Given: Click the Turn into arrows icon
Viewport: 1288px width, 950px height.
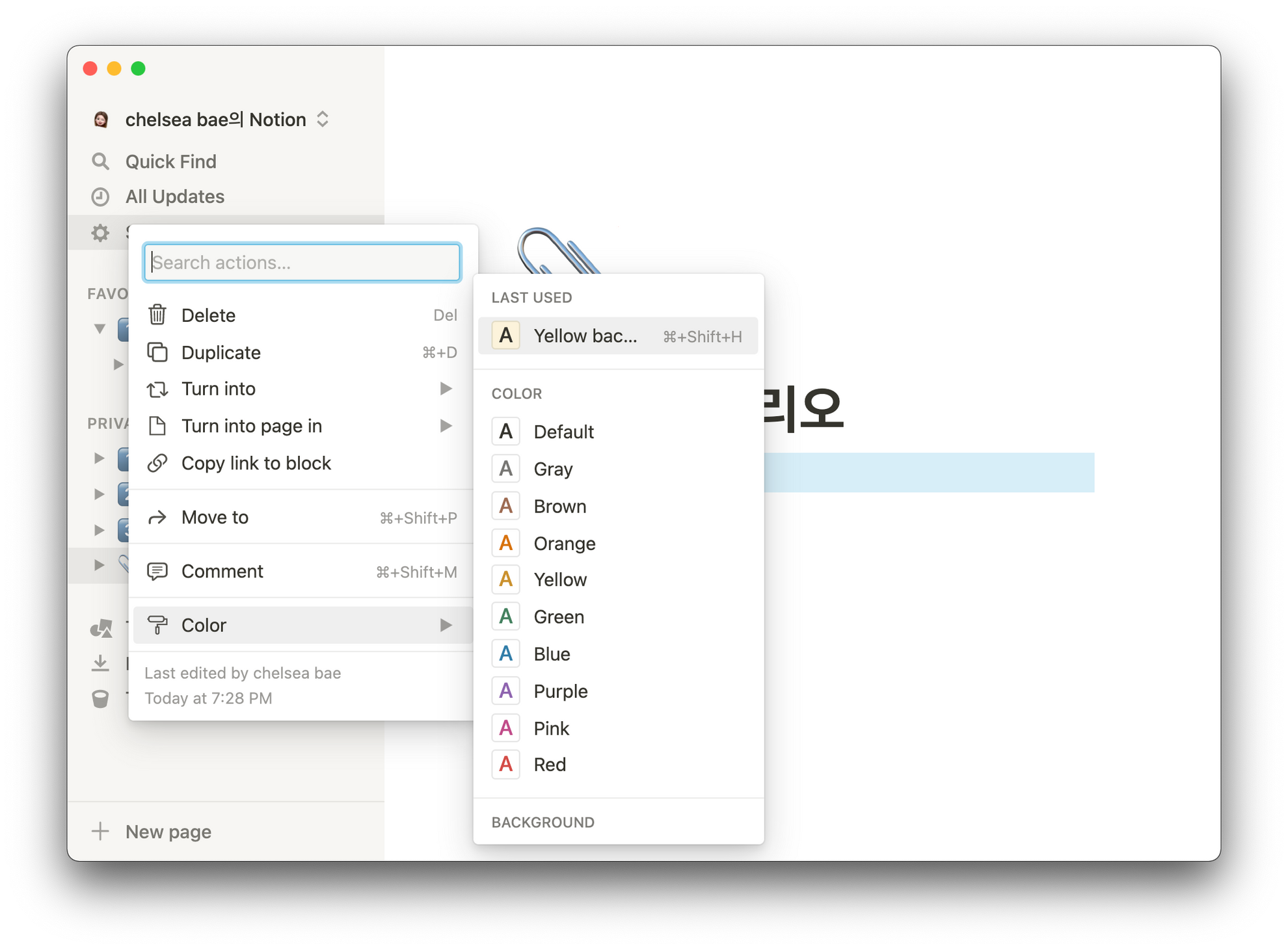Looking at the screenshot, I should (157, 389).
